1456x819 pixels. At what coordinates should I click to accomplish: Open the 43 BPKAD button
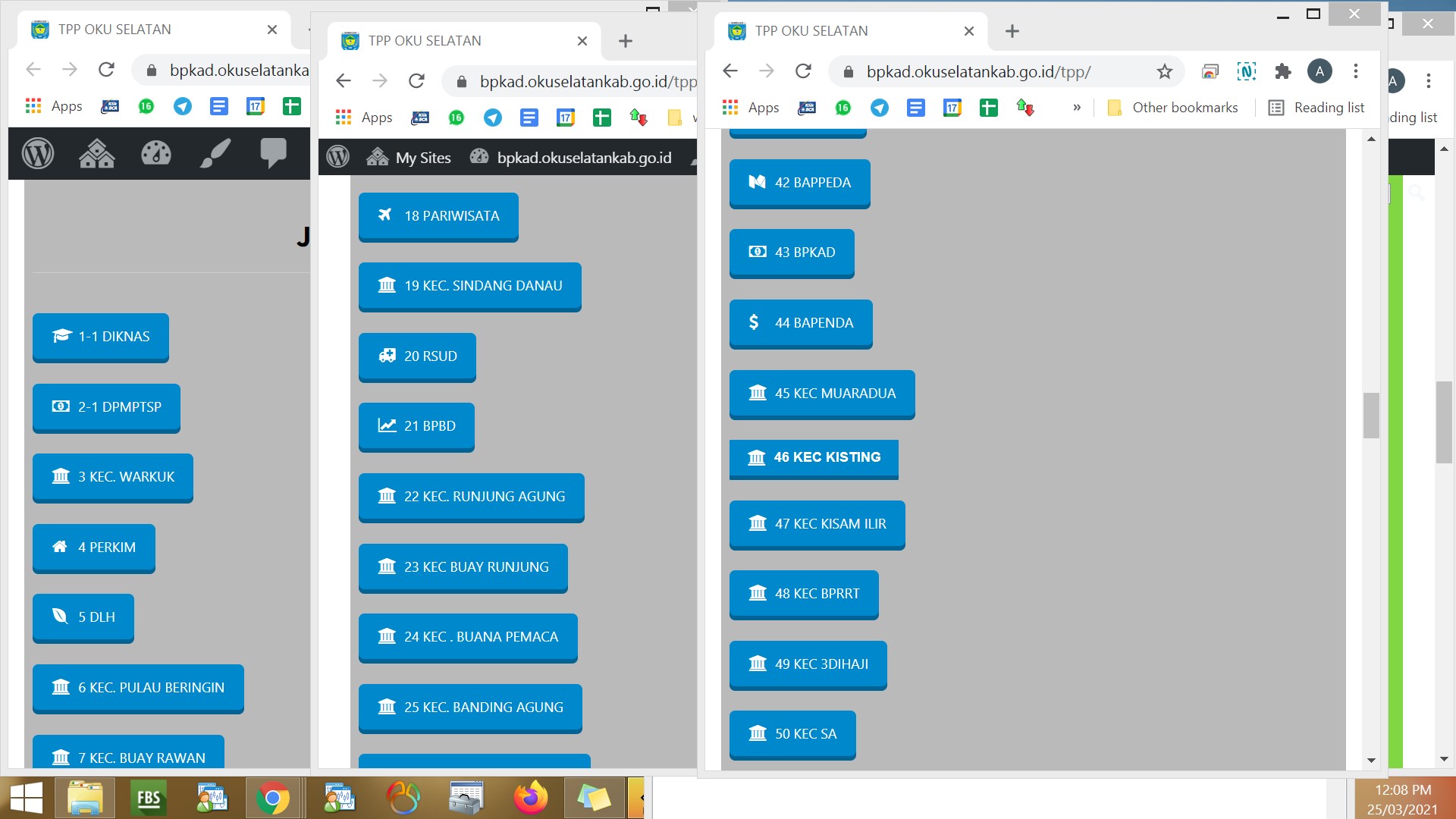tap(792, 253)
